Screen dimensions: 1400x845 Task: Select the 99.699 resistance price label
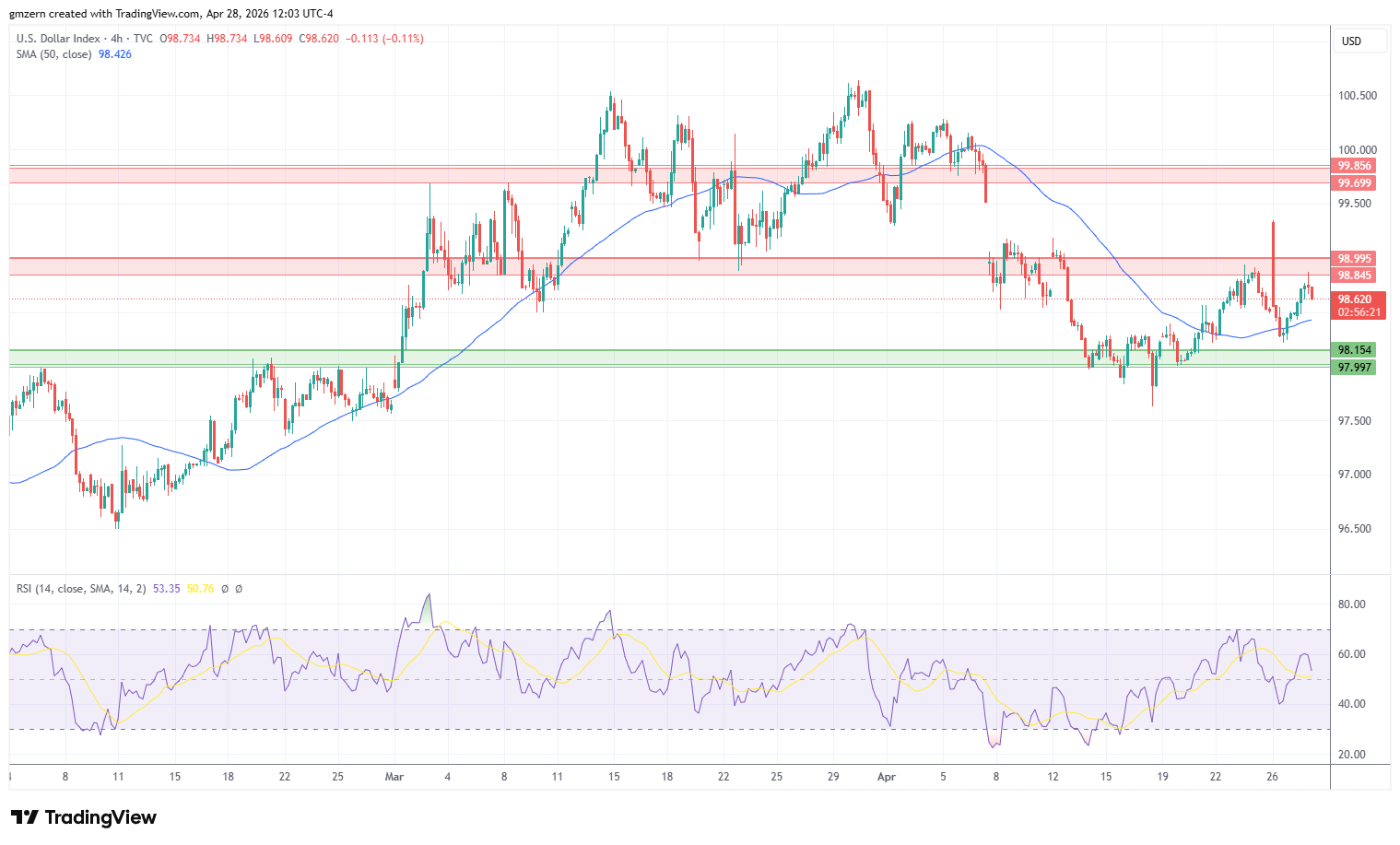[1355, 183]
